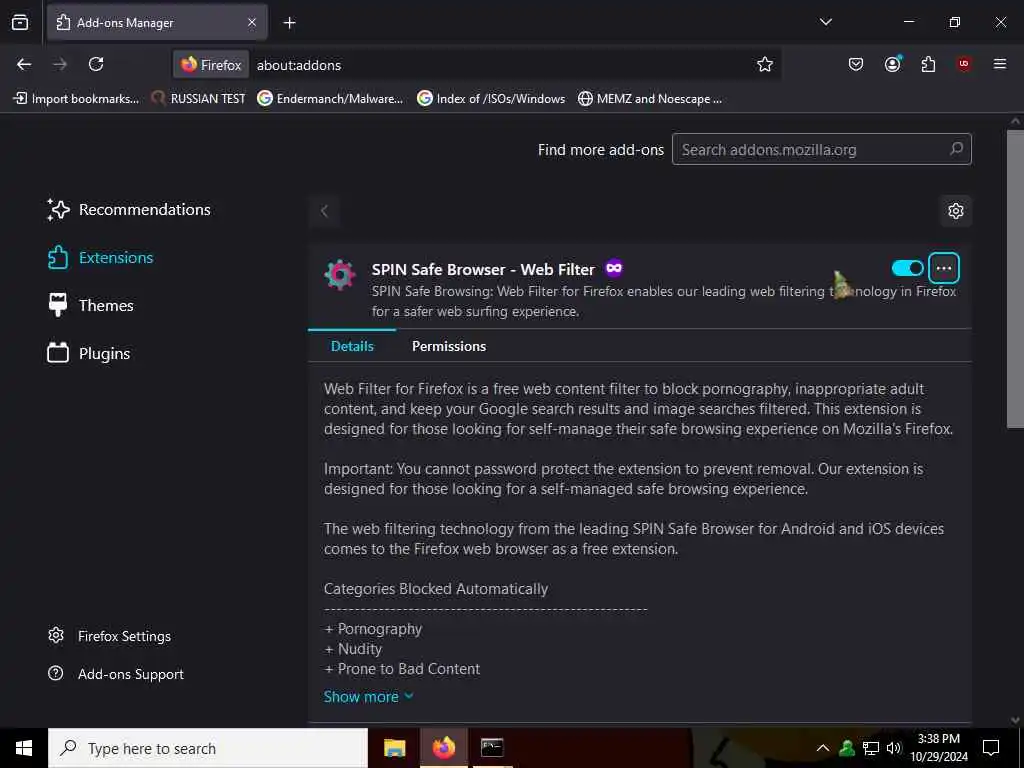
Task: Click the Find more add-ons label
Action: [601, 150]
